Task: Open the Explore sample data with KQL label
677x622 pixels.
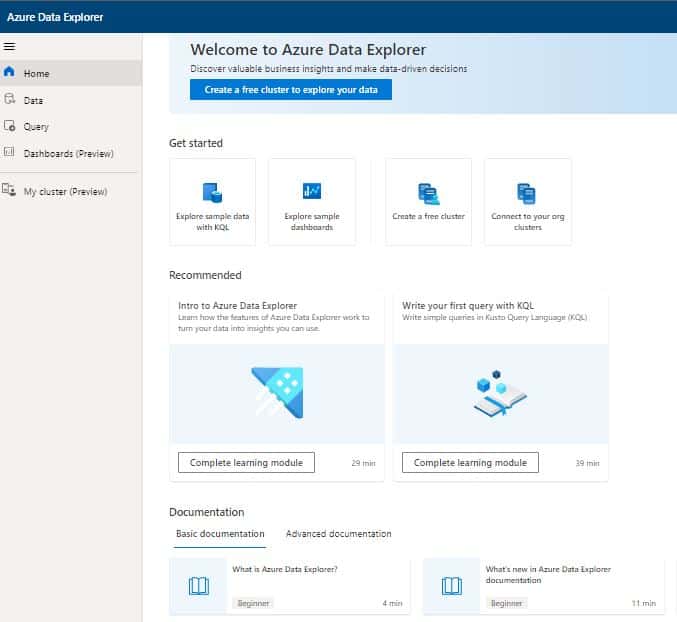Action: 212,221
